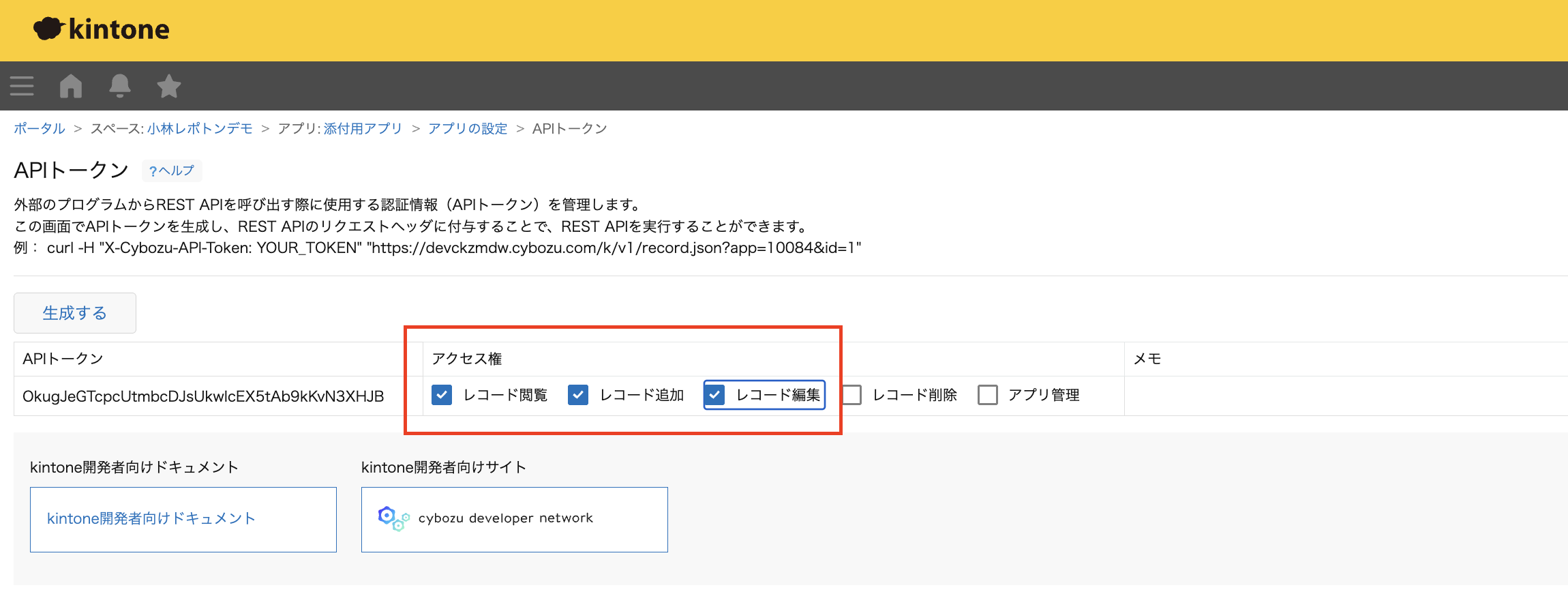Image resolution: width=1568 pixels, height=607 pixels.
Task: Open kintone開発者向けドキュメント link
Action: 183,520
